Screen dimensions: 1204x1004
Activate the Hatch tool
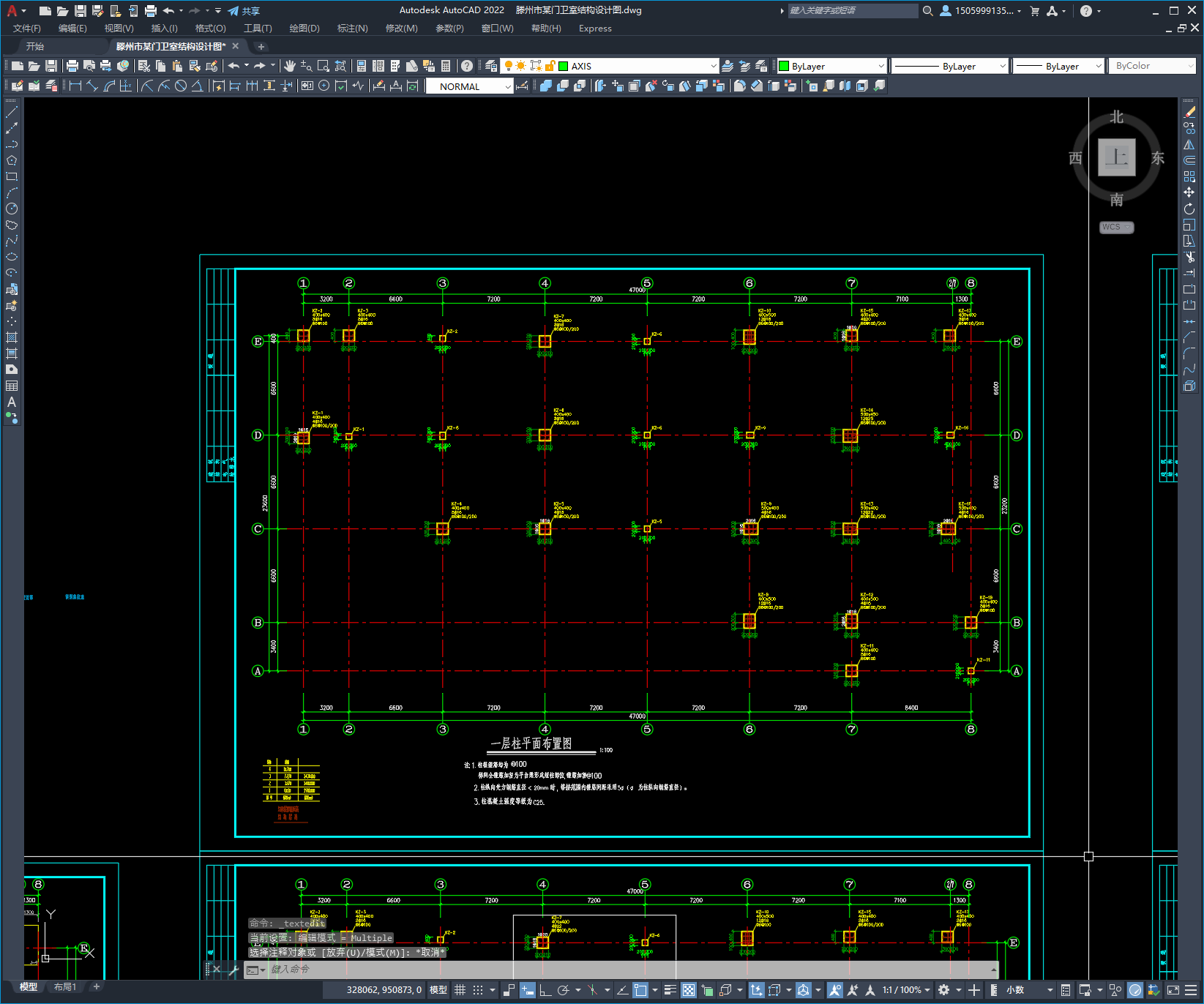(12, 338)
